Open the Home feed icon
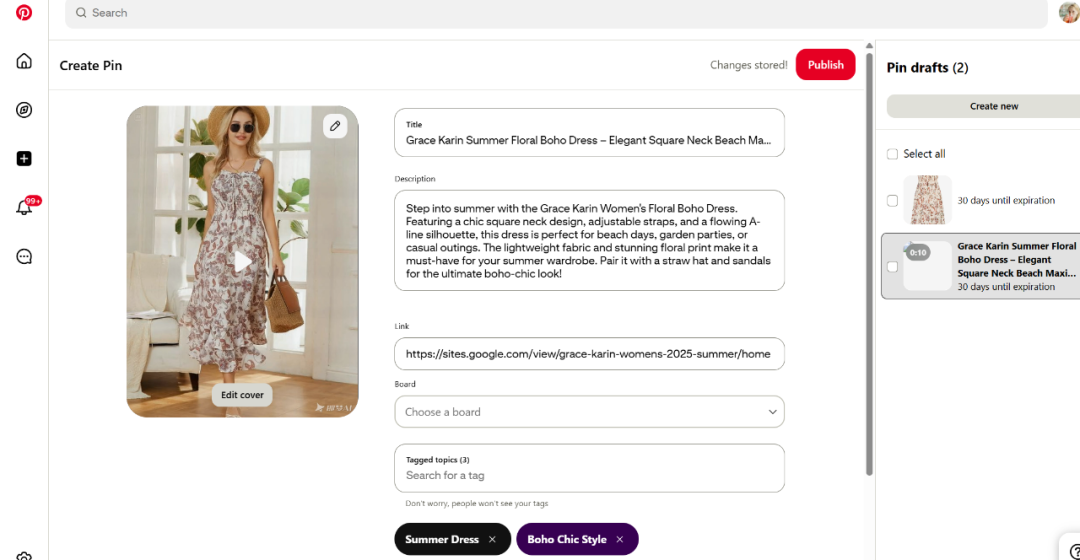1080x560 pixels. pyautogui.click(x=24, y=61)
